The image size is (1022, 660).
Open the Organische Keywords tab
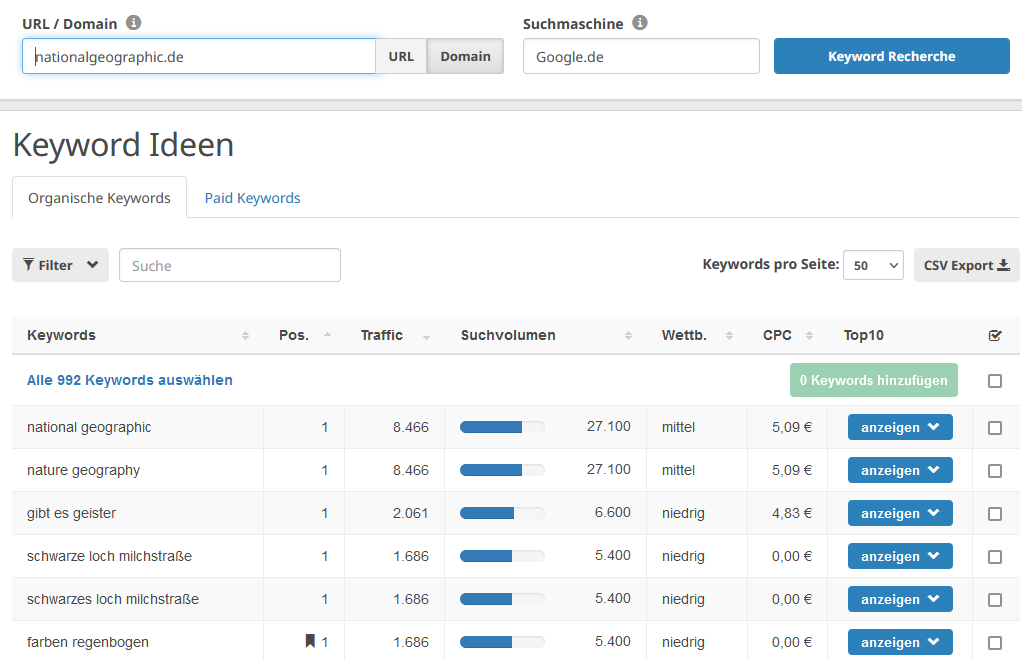99,197
